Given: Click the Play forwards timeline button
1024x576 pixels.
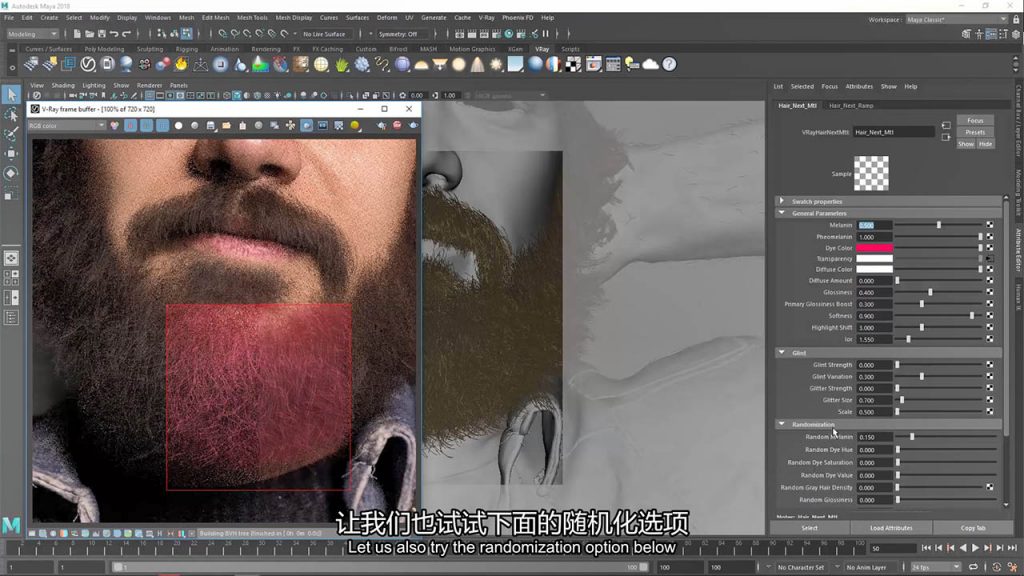Looking at the screenshot, I should (975, 549).
